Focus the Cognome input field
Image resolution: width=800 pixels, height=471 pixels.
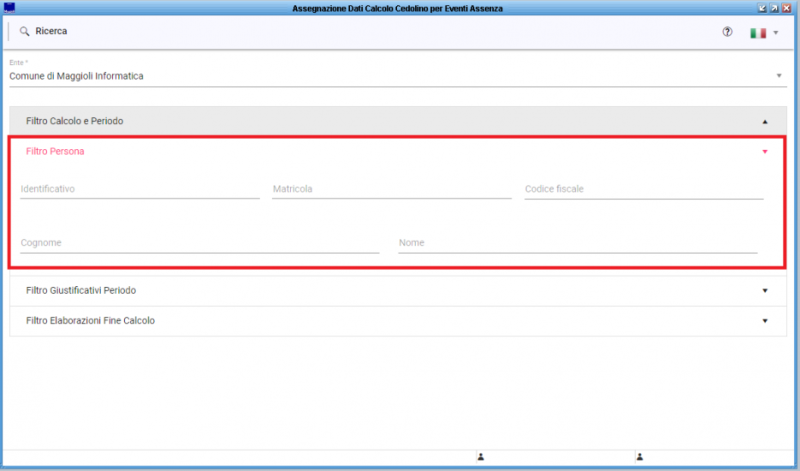(x=199, y=243)
